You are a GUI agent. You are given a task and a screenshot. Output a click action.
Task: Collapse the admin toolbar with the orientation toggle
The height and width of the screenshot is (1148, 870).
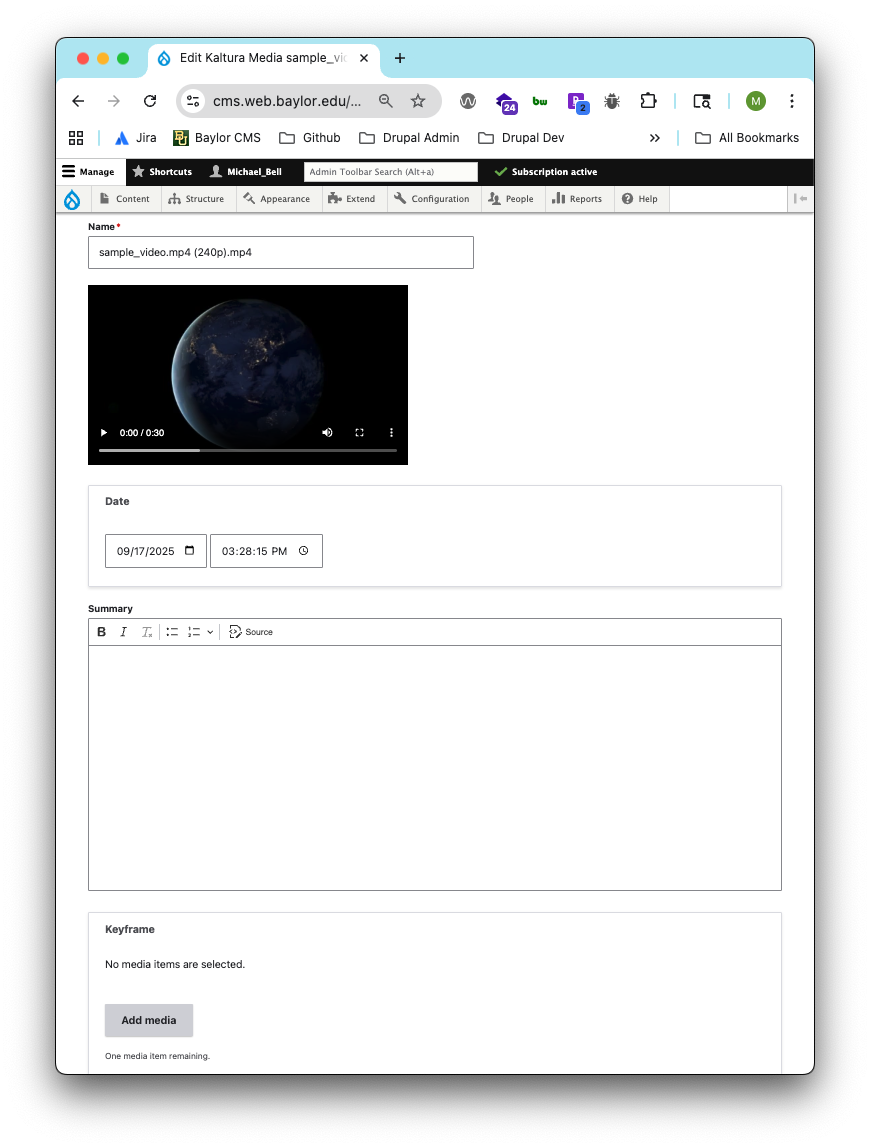tap(800, 198)
